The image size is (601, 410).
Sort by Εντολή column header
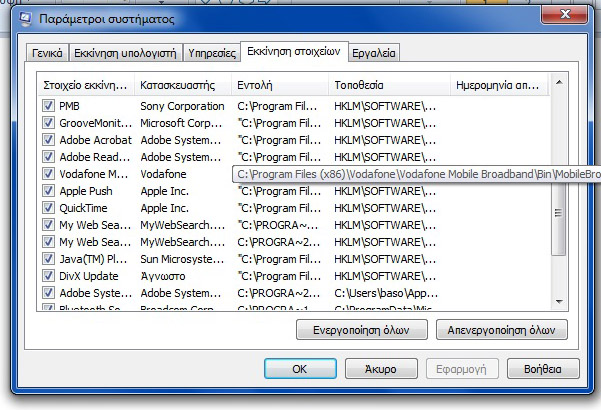coord(280,85)
